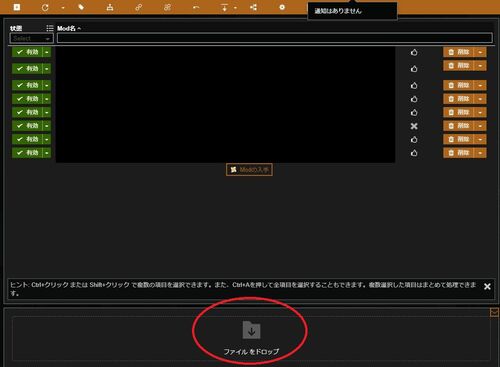
Task: Open the column list toggle icon
Action: (x=50, y=28)
